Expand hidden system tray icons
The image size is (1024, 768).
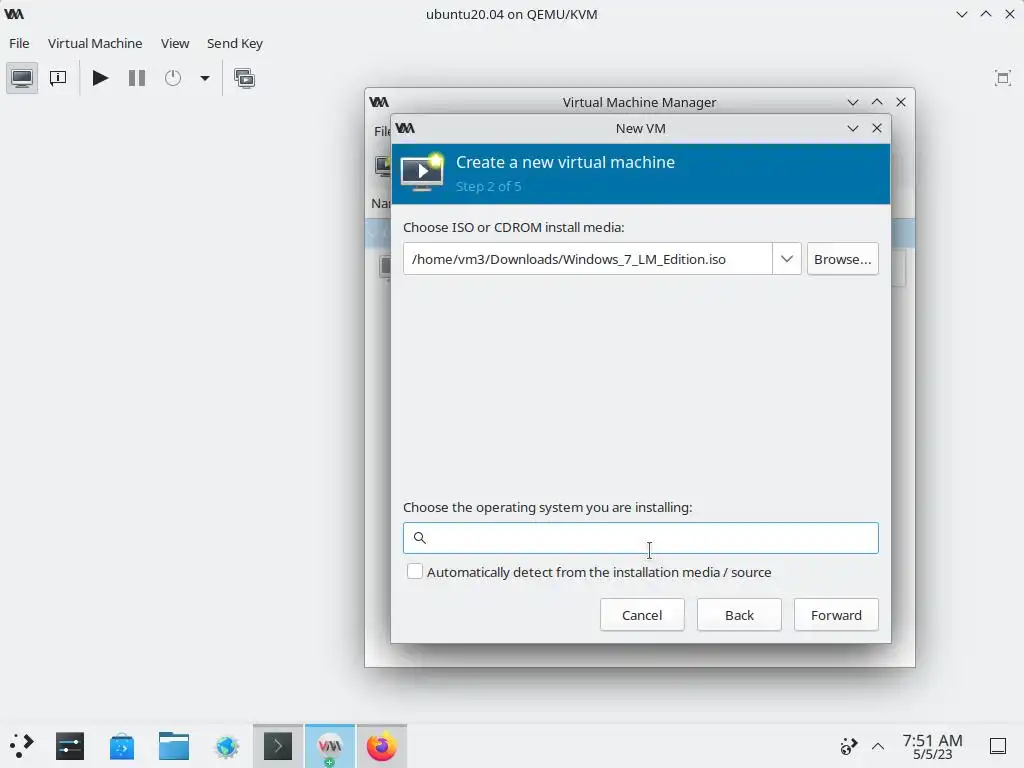click(878, 746)
